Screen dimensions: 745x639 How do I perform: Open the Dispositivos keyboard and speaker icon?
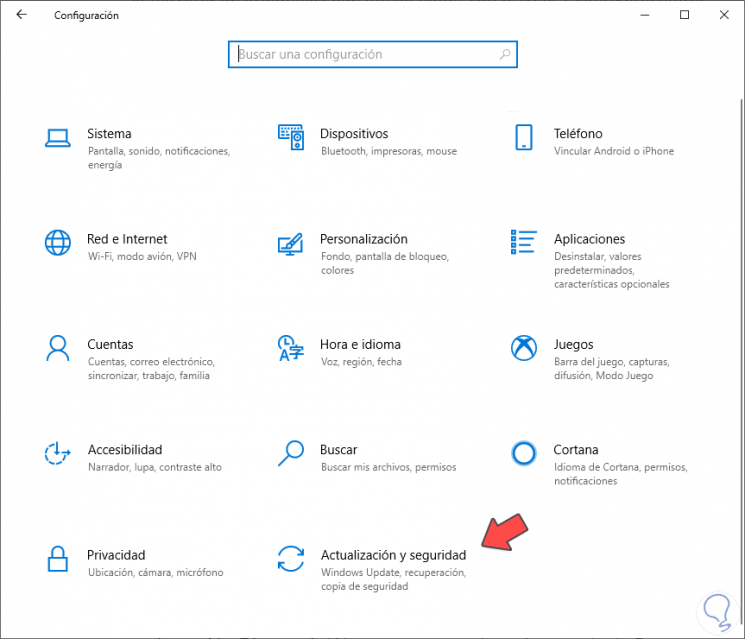(291, 137)
